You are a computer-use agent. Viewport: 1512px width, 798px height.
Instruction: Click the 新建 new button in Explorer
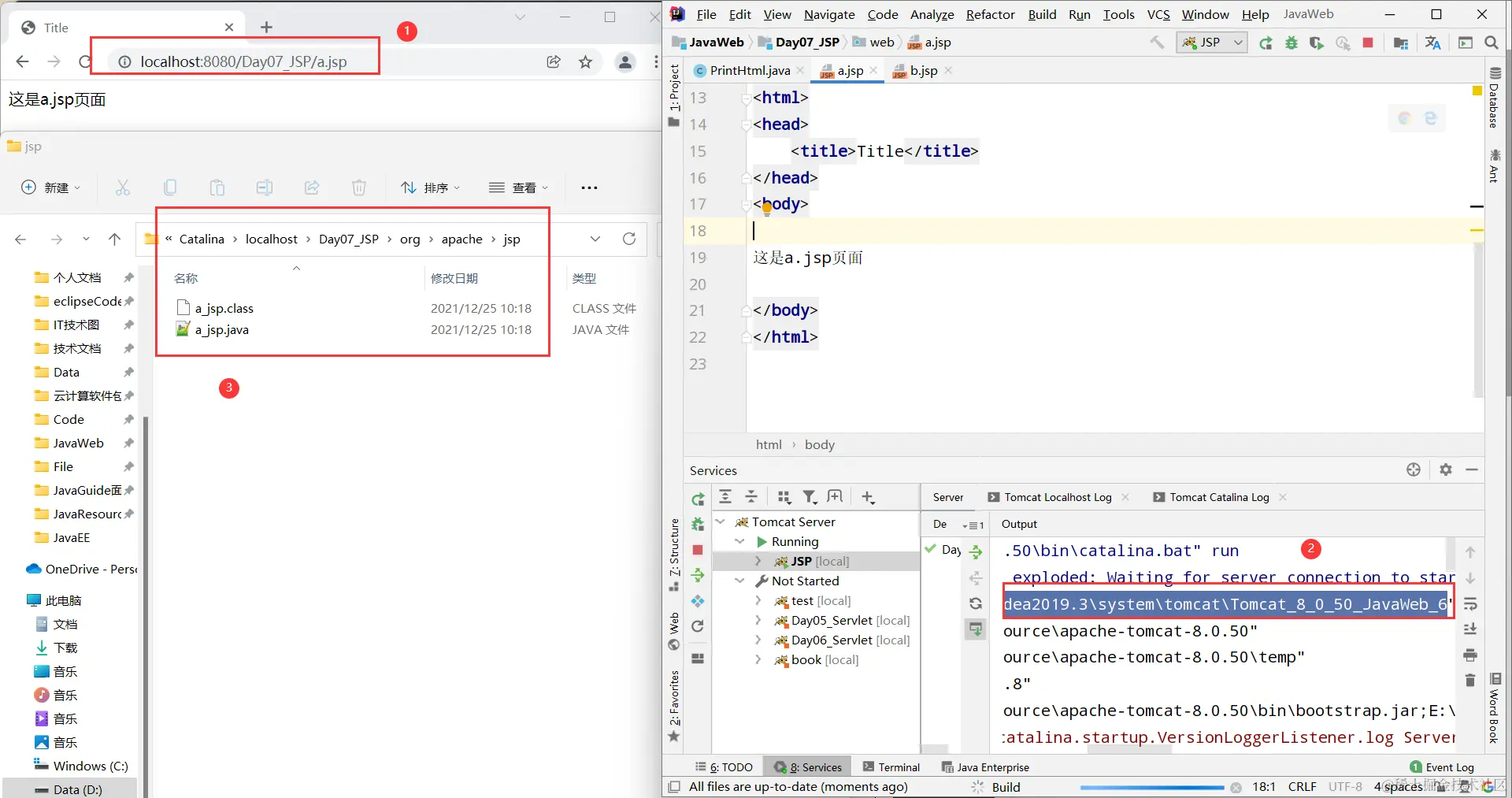tap(50, 187)
